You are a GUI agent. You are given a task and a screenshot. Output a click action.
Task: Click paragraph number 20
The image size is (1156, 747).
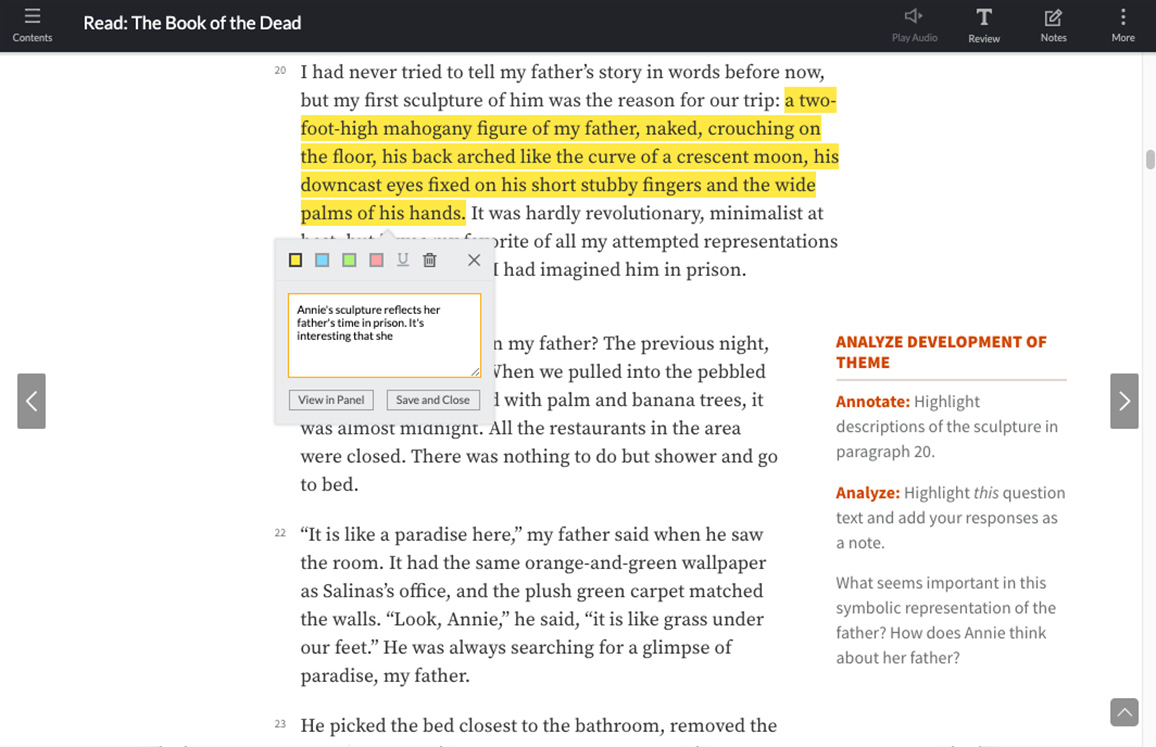coord(280,71)
